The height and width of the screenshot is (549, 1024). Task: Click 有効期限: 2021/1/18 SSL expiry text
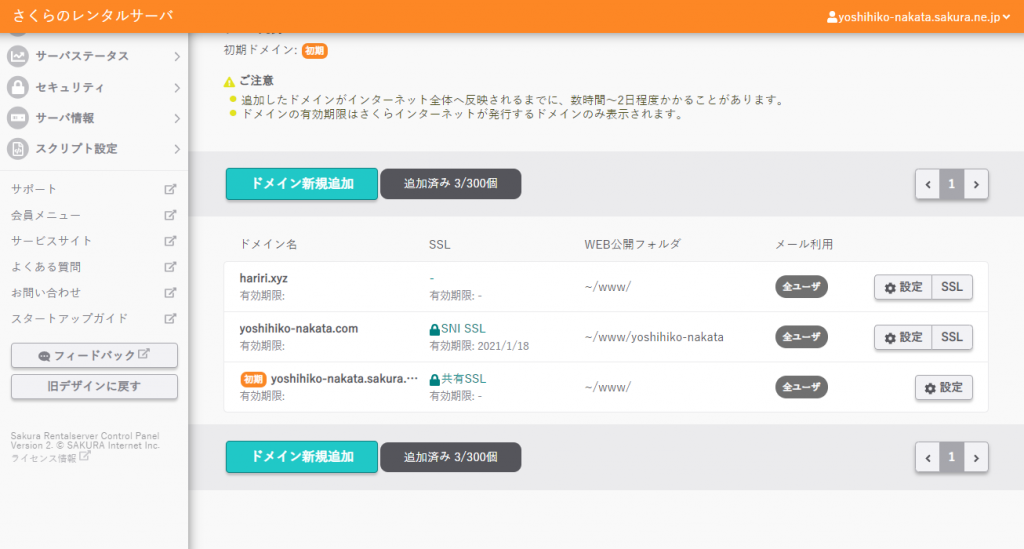coord(479,346)
